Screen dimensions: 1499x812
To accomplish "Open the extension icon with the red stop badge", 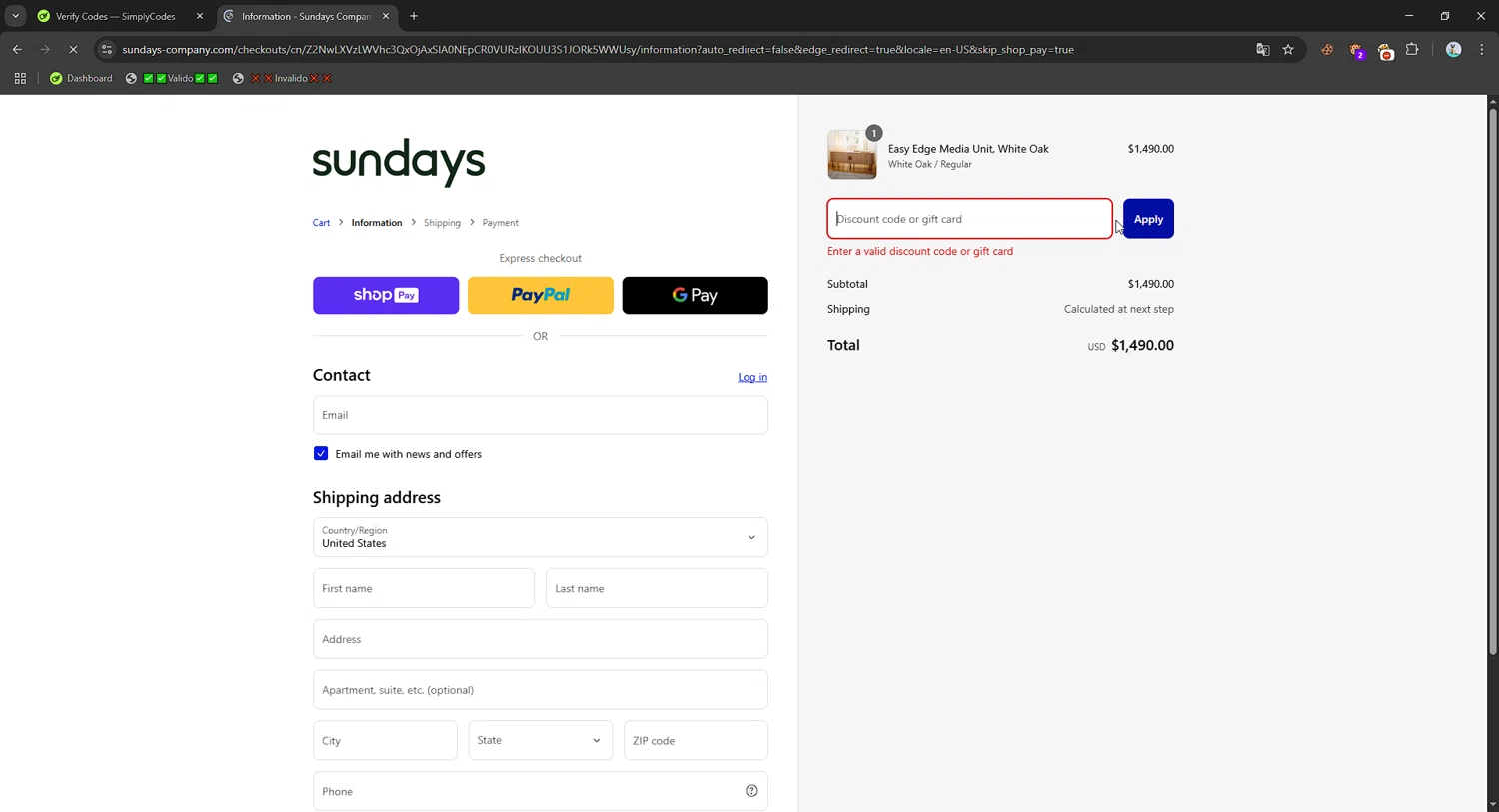I will coord(1385,50).
